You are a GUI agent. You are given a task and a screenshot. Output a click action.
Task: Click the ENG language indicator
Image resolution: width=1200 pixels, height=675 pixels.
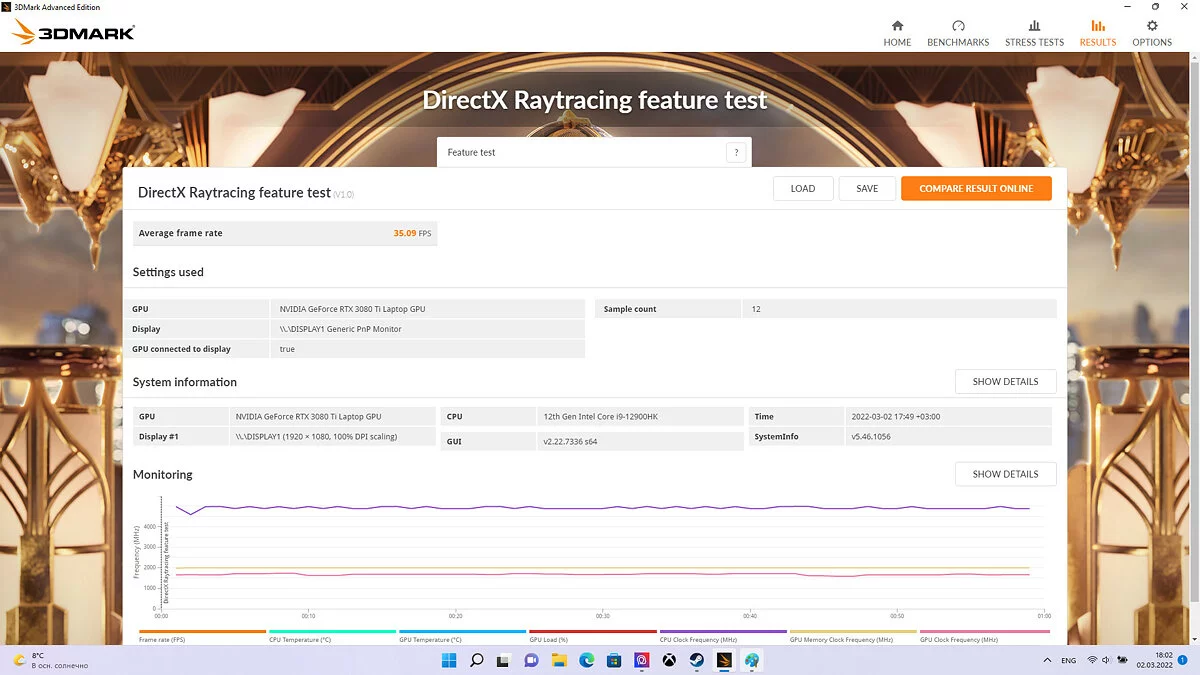coord(1069,660)
